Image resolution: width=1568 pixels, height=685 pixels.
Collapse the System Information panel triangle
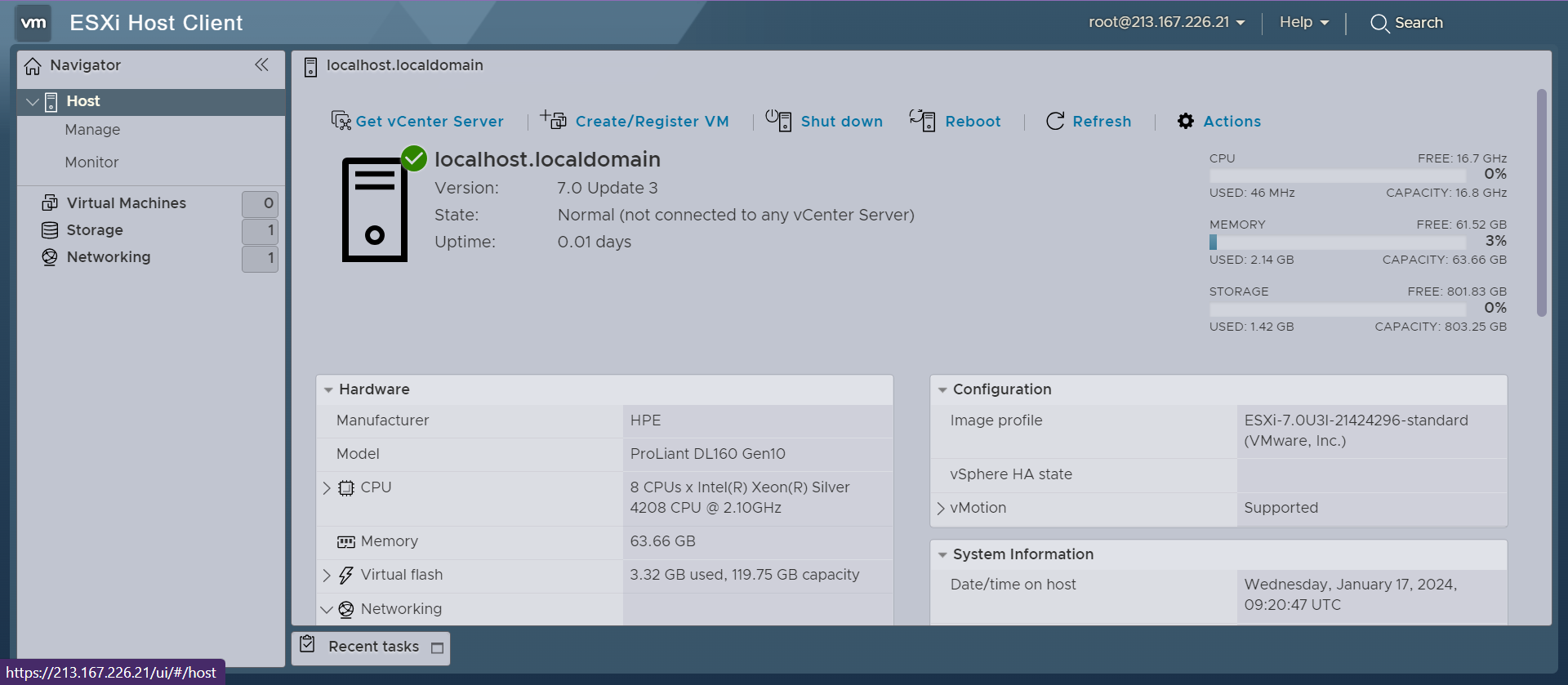pos(942,555)
